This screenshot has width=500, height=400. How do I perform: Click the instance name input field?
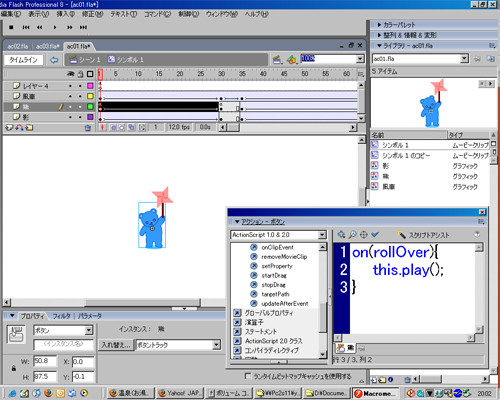pos(64,344)
